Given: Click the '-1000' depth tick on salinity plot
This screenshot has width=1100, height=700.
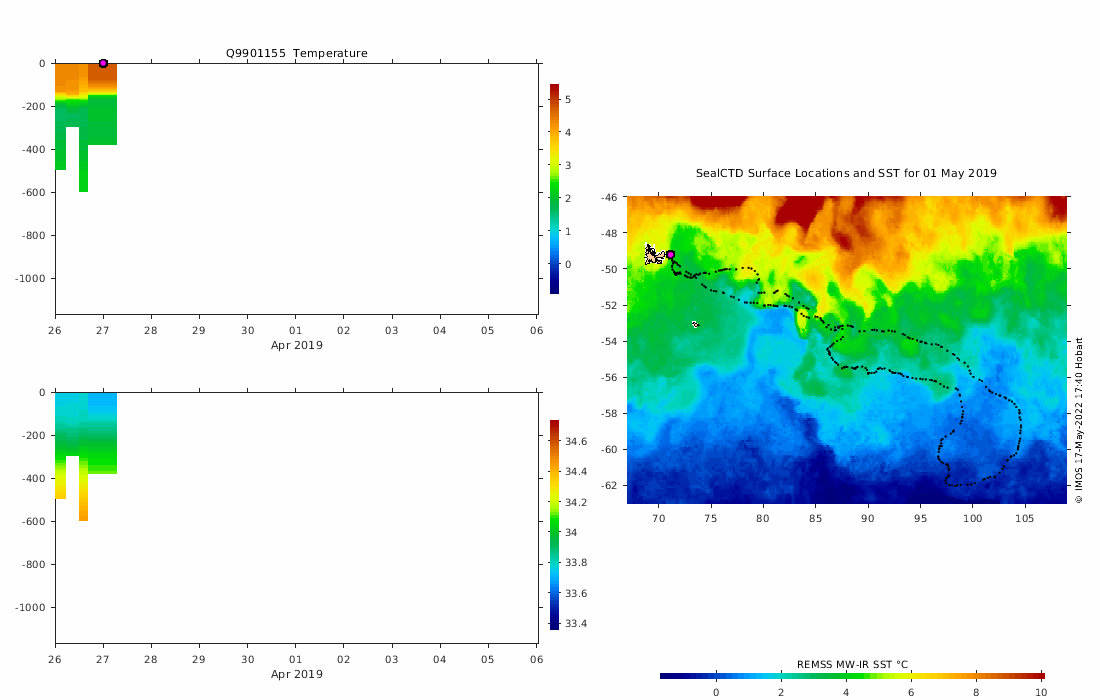Looking at the screenshot, I should [30, 607].
